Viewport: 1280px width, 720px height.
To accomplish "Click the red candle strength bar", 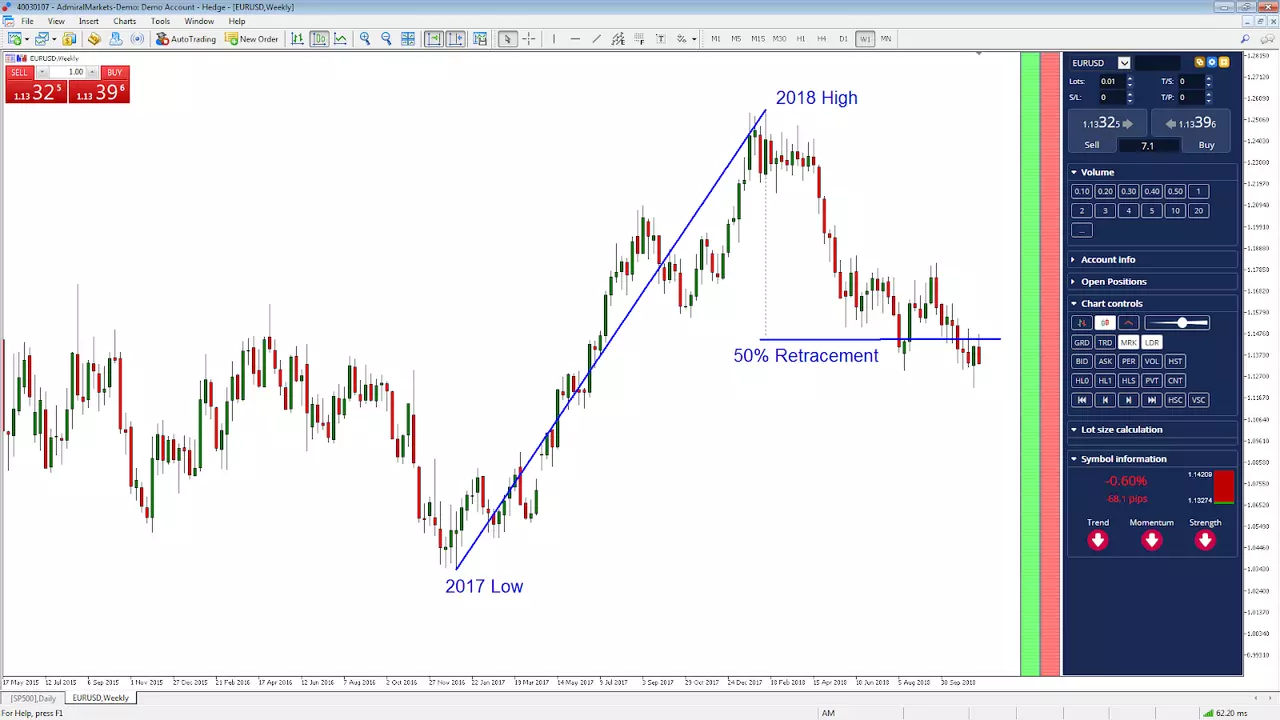I will [x=1224, y=488].
